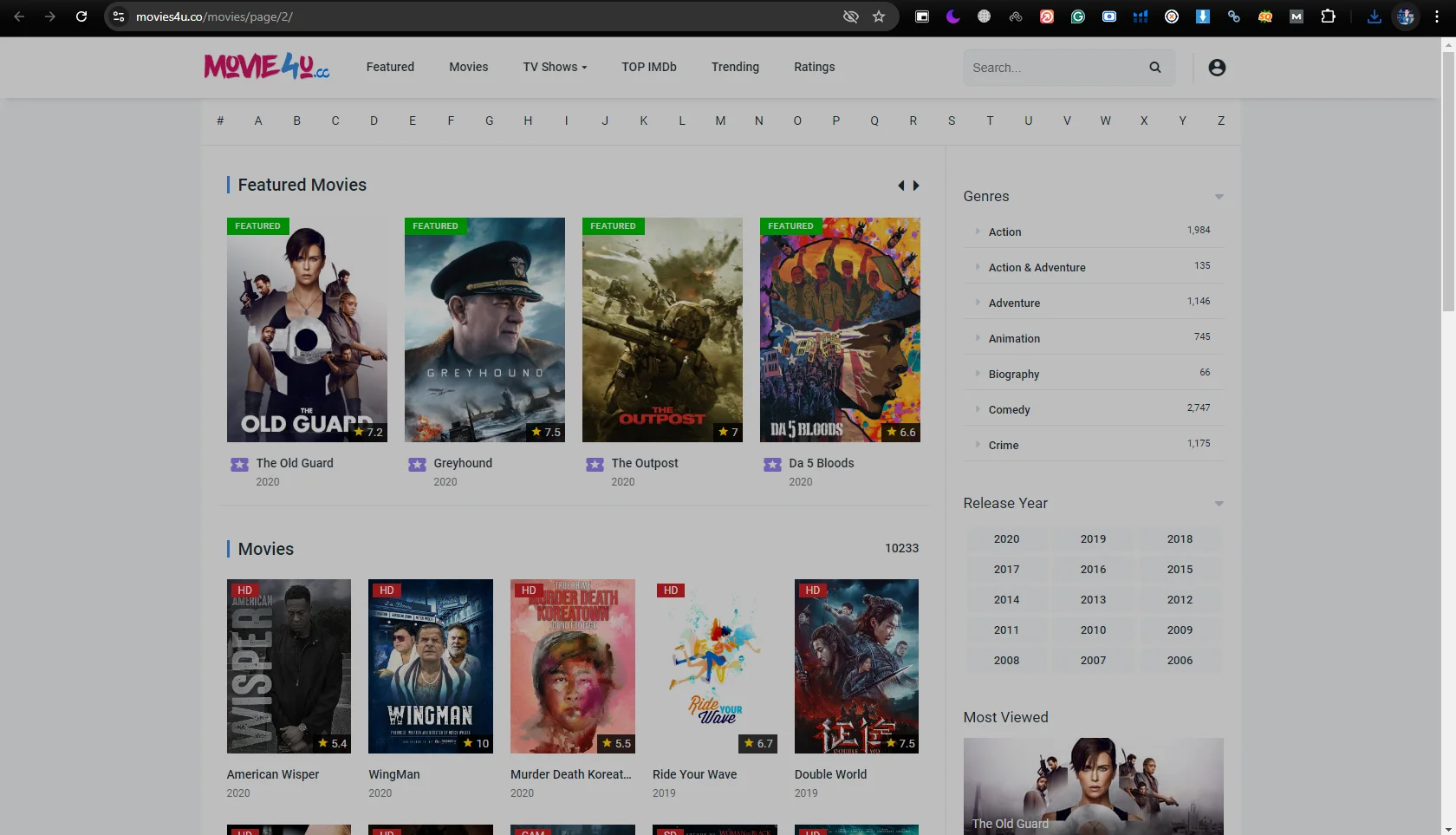
Task: Choose release year 2006
Action: tap(1180, 661)
